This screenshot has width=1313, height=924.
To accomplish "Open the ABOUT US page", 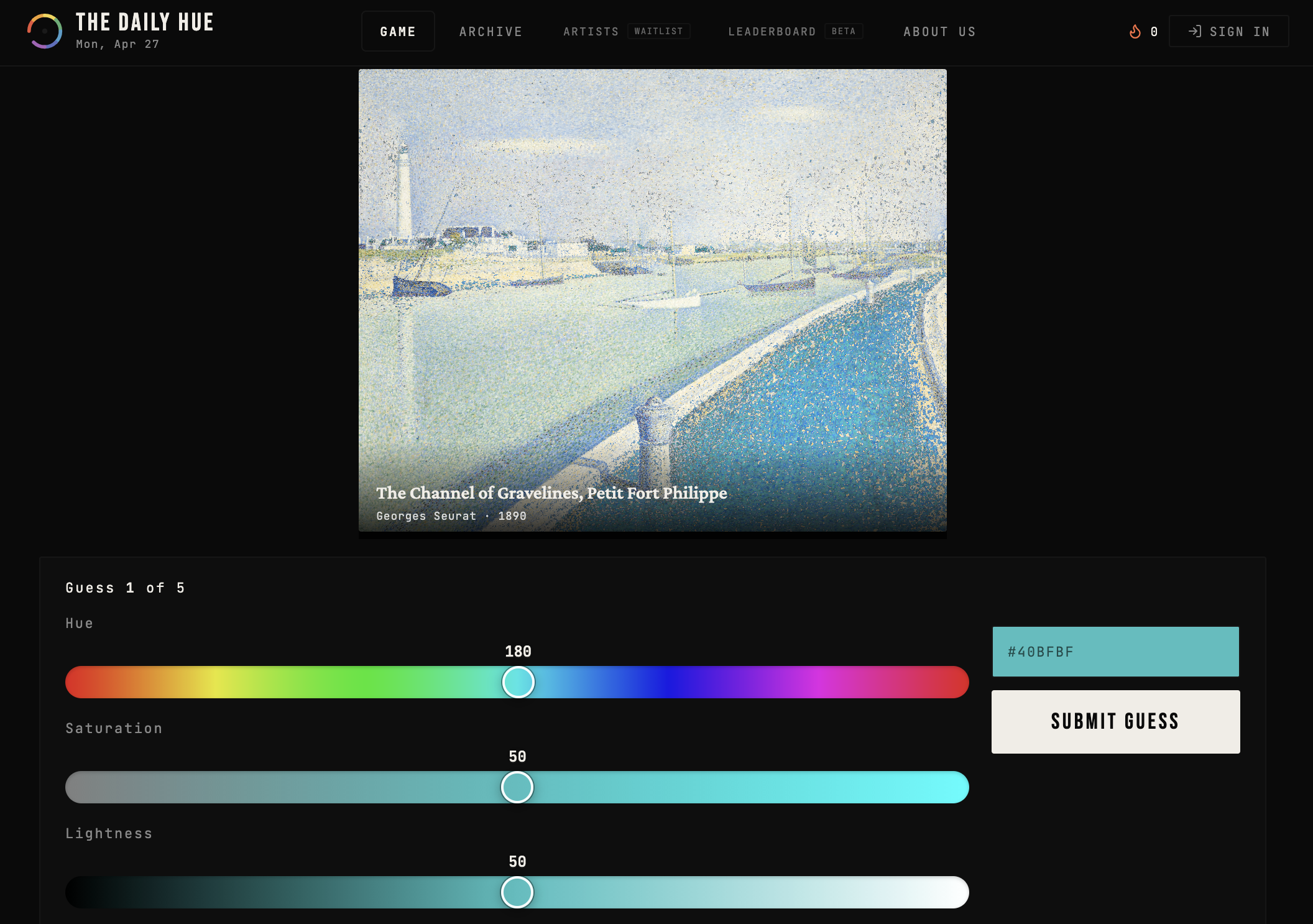I will coord(939,32).
